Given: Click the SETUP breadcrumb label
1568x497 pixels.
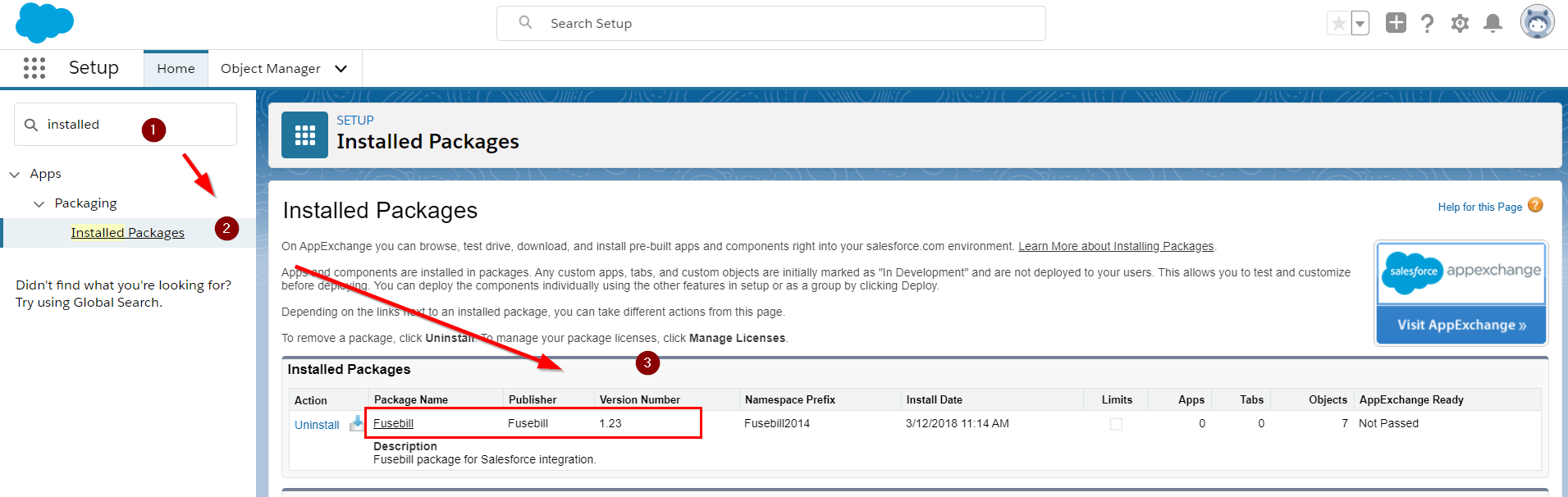Looking at the screenshot, I should coord(355,120).
